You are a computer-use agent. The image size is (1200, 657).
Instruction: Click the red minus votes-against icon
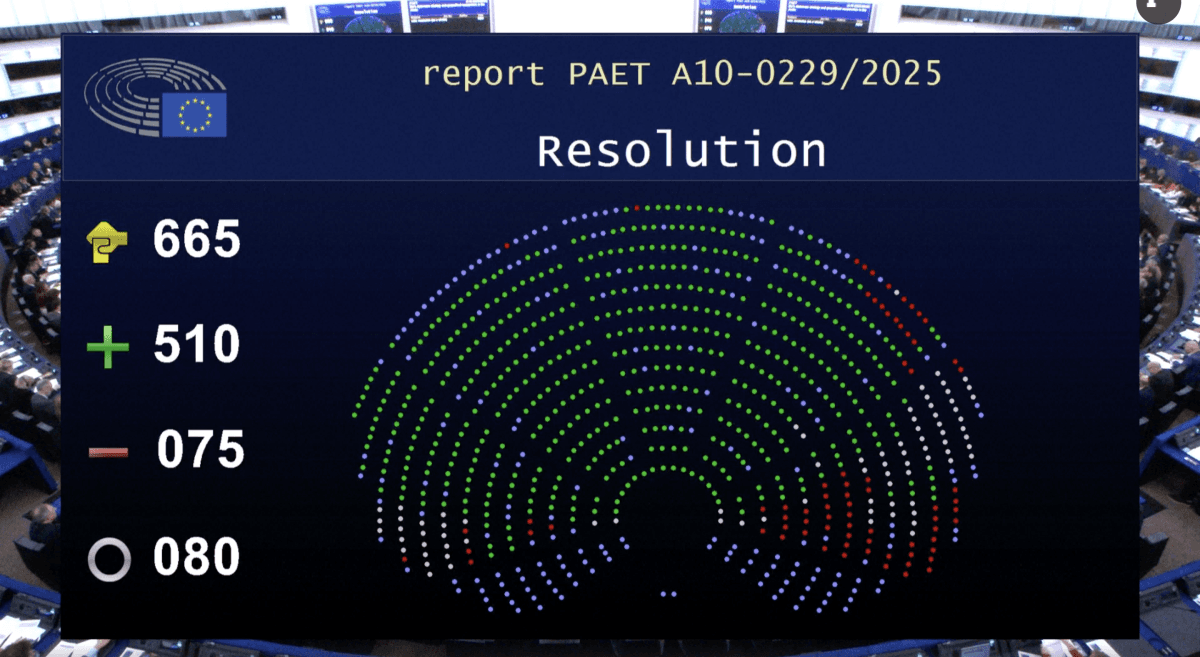click(x=108, y=452)
